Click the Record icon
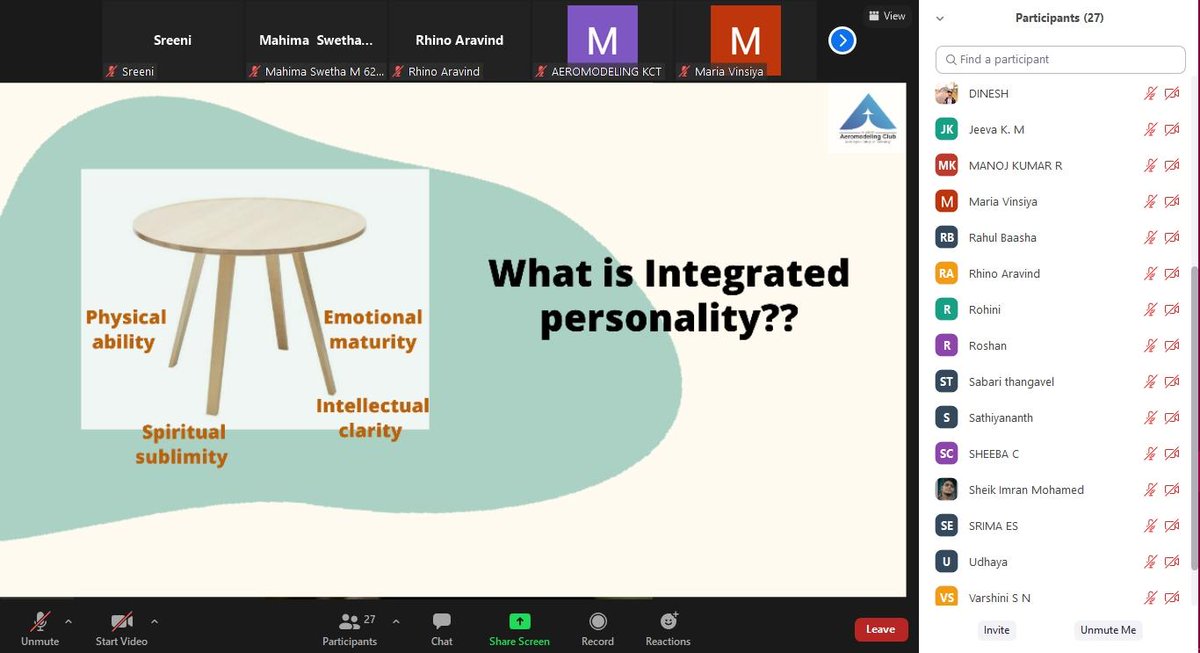This screenshot has height=653, width=1200. click(x=598, y=621)
